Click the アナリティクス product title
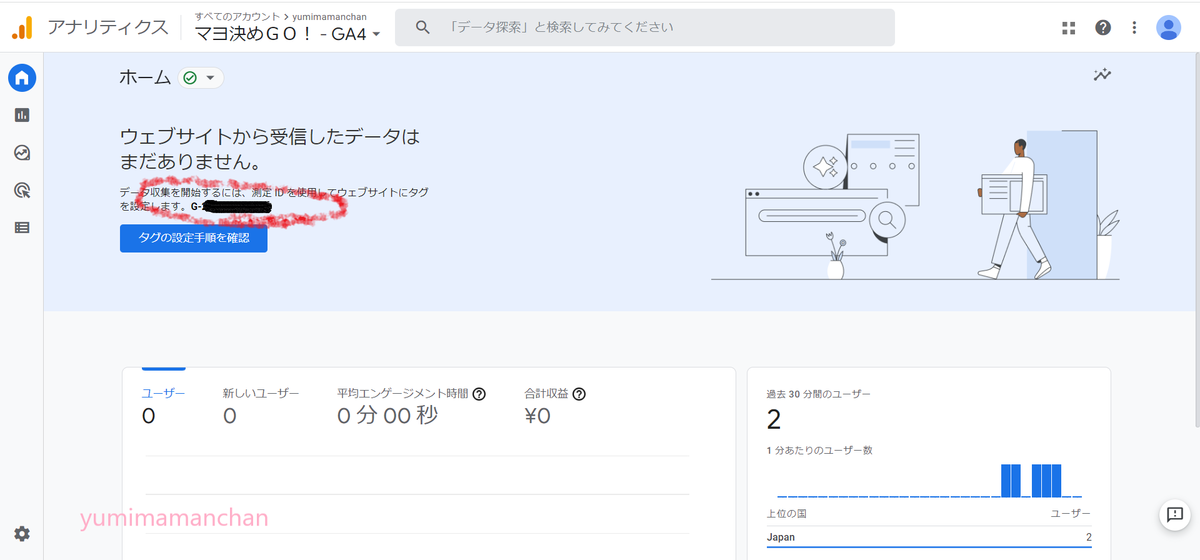This screenshot has width=1200, height=560. click(107, 28)
